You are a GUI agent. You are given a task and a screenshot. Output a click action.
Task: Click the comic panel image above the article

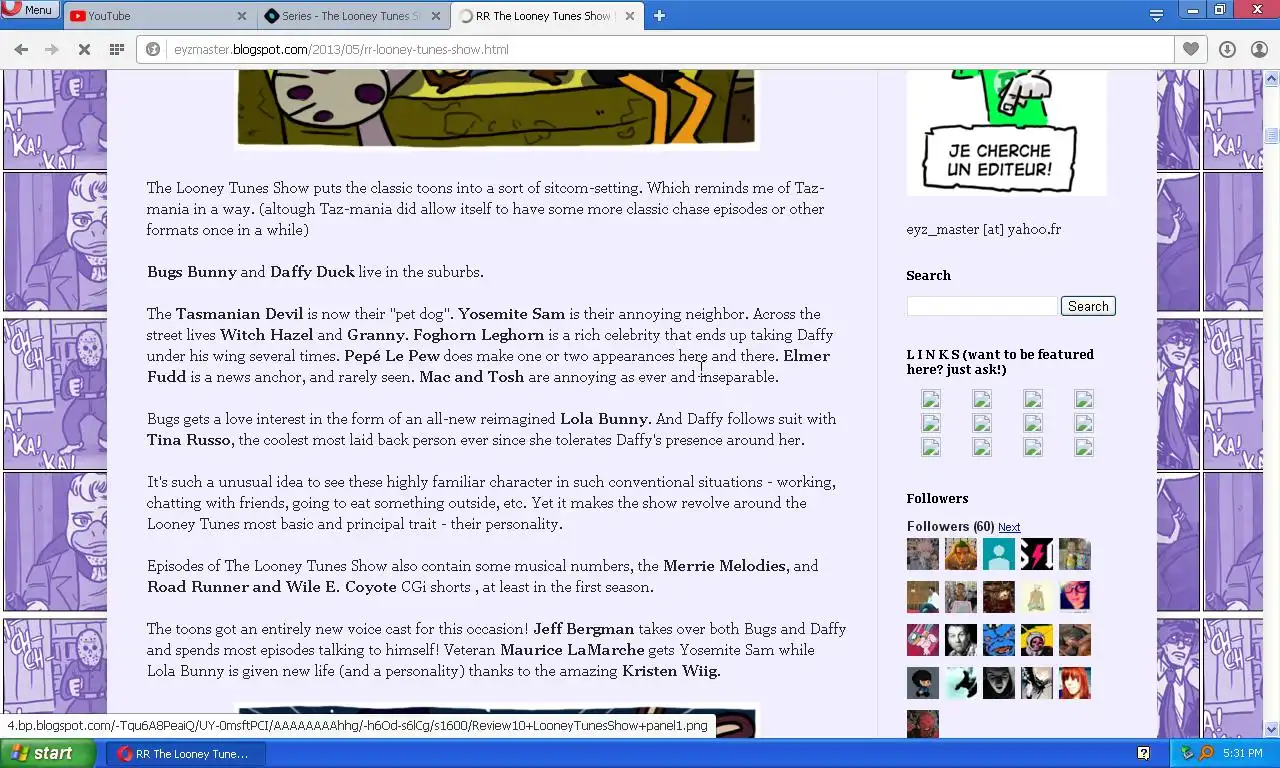tap(497, 109)
